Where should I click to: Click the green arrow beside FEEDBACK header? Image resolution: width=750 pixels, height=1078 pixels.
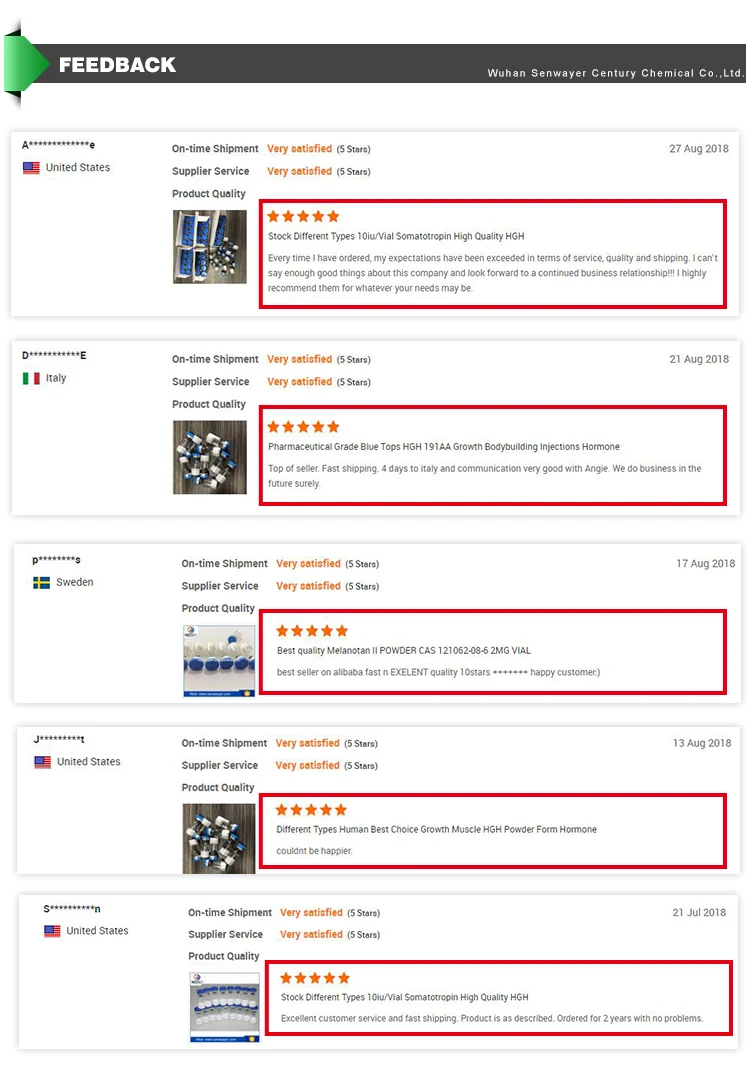point(26,64)
